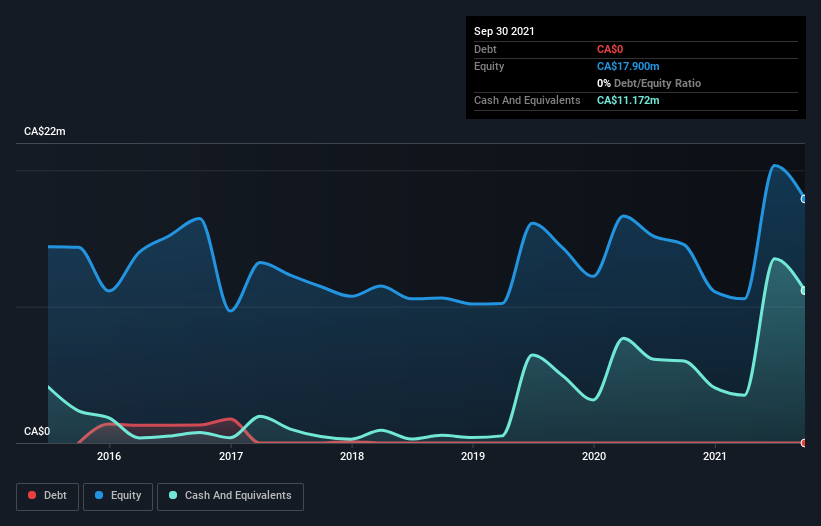Toggle the Debt series legend button

click(x=47, y=496)
